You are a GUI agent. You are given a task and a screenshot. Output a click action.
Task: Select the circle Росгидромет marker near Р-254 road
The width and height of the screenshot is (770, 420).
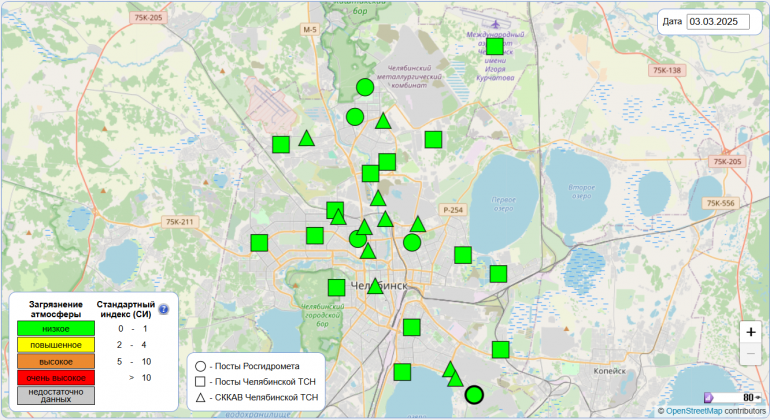pyautogui.click(x=412, y=242)
